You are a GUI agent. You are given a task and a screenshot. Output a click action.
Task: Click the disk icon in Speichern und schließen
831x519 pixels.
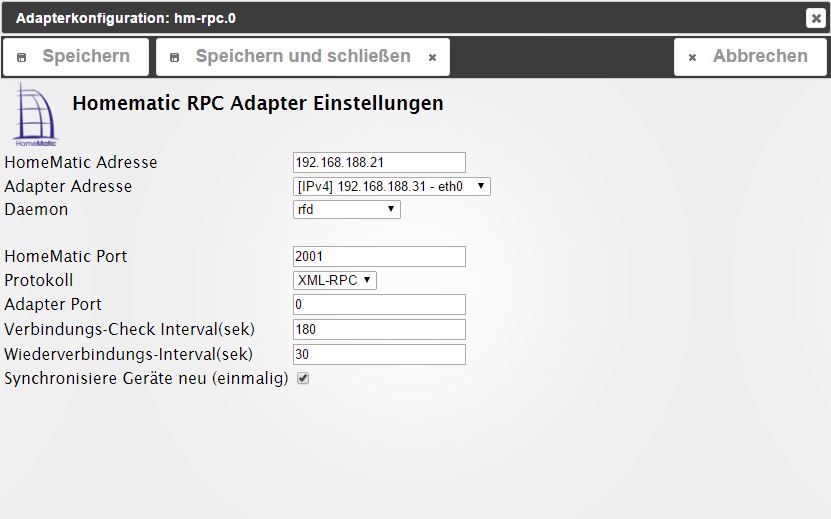click(174, 57)
